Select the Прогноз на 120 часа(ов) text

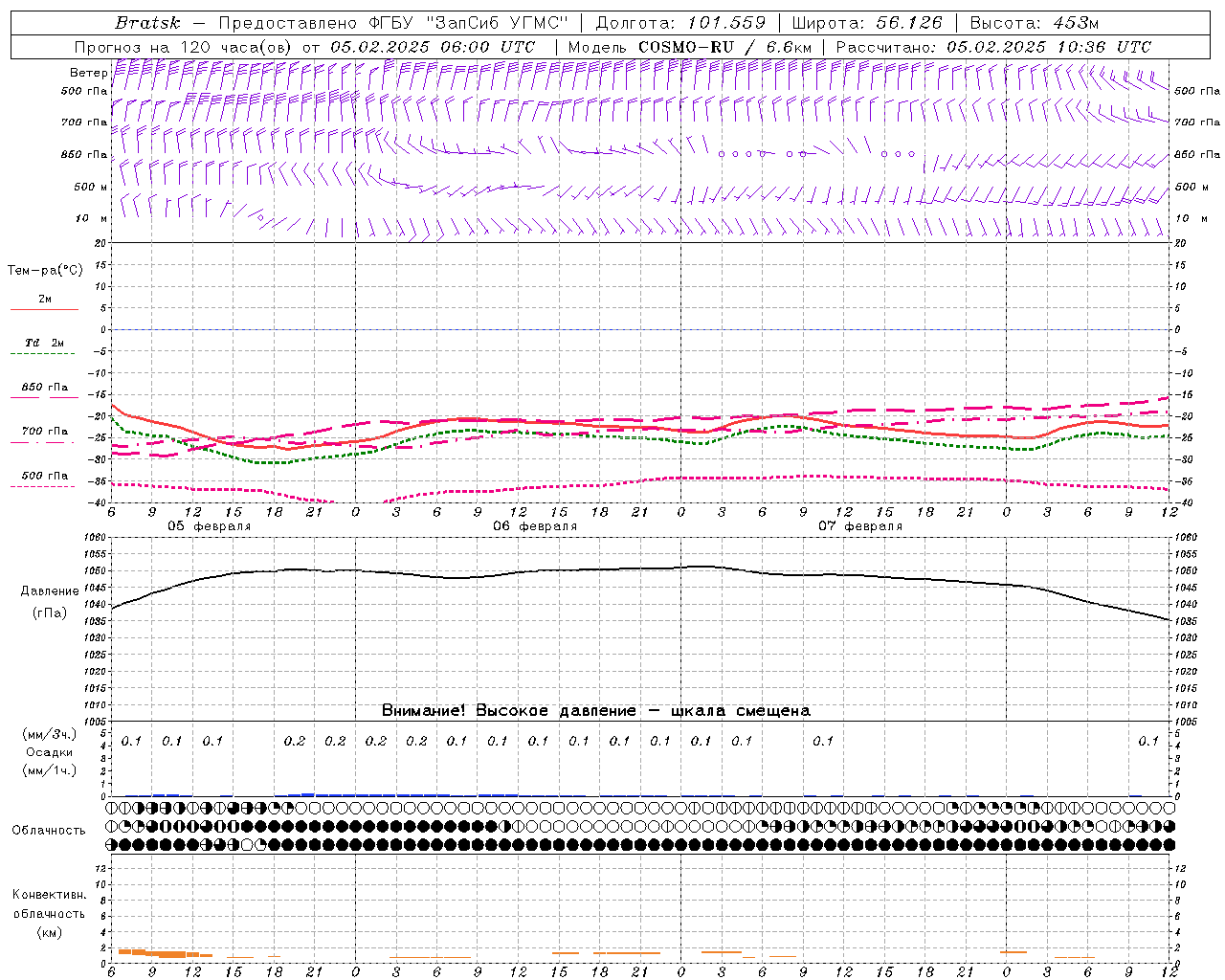(x=183, y=46)
